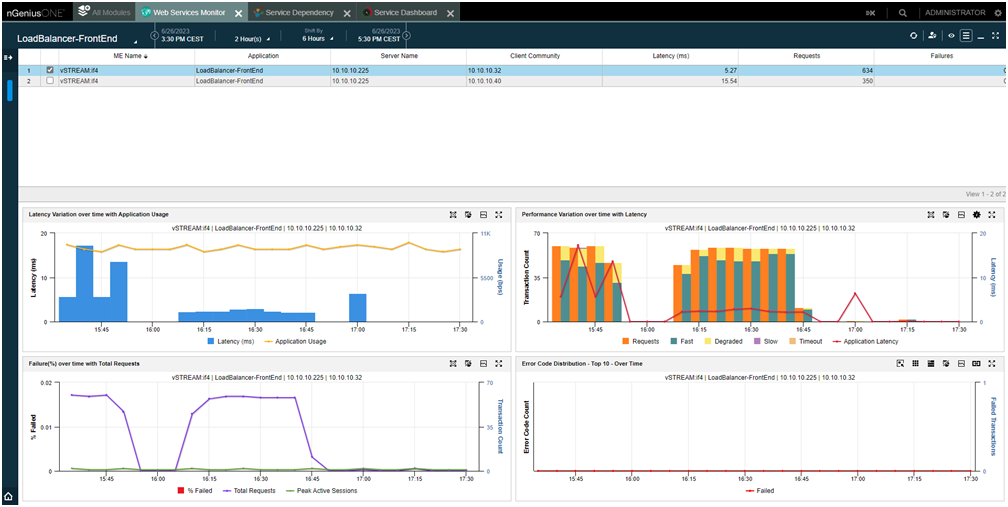Click the Failures column header

tap(941, 56)
